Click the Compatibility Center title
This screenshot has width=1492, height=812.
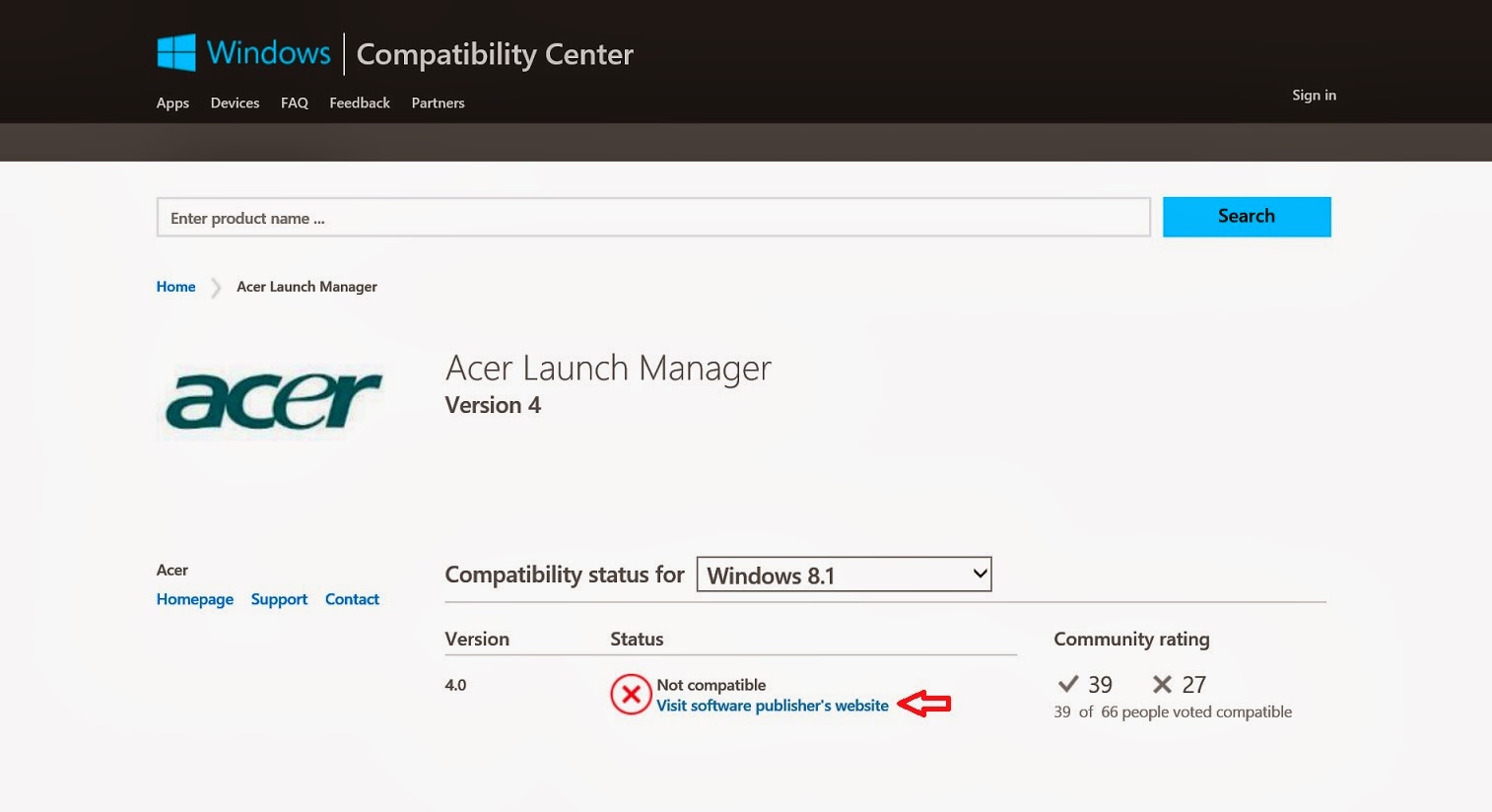click(x=495, y=54)
